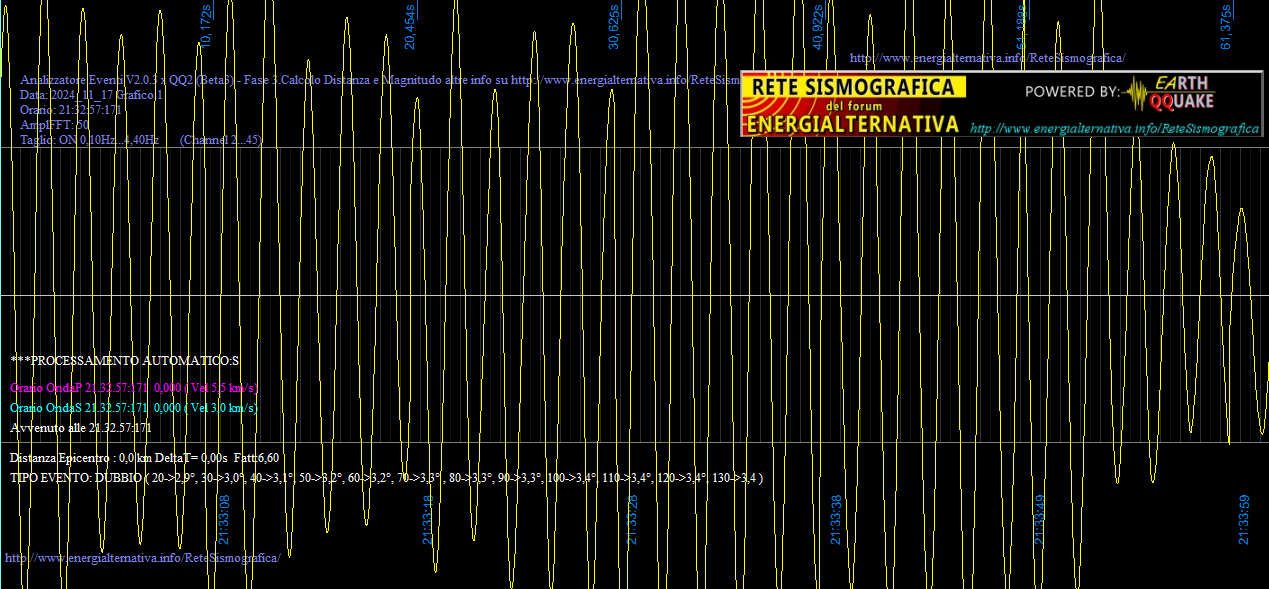Click the 61,375s time axis marker
The width and height of the screenshot is (1269, 589).
pos(1226,26)
